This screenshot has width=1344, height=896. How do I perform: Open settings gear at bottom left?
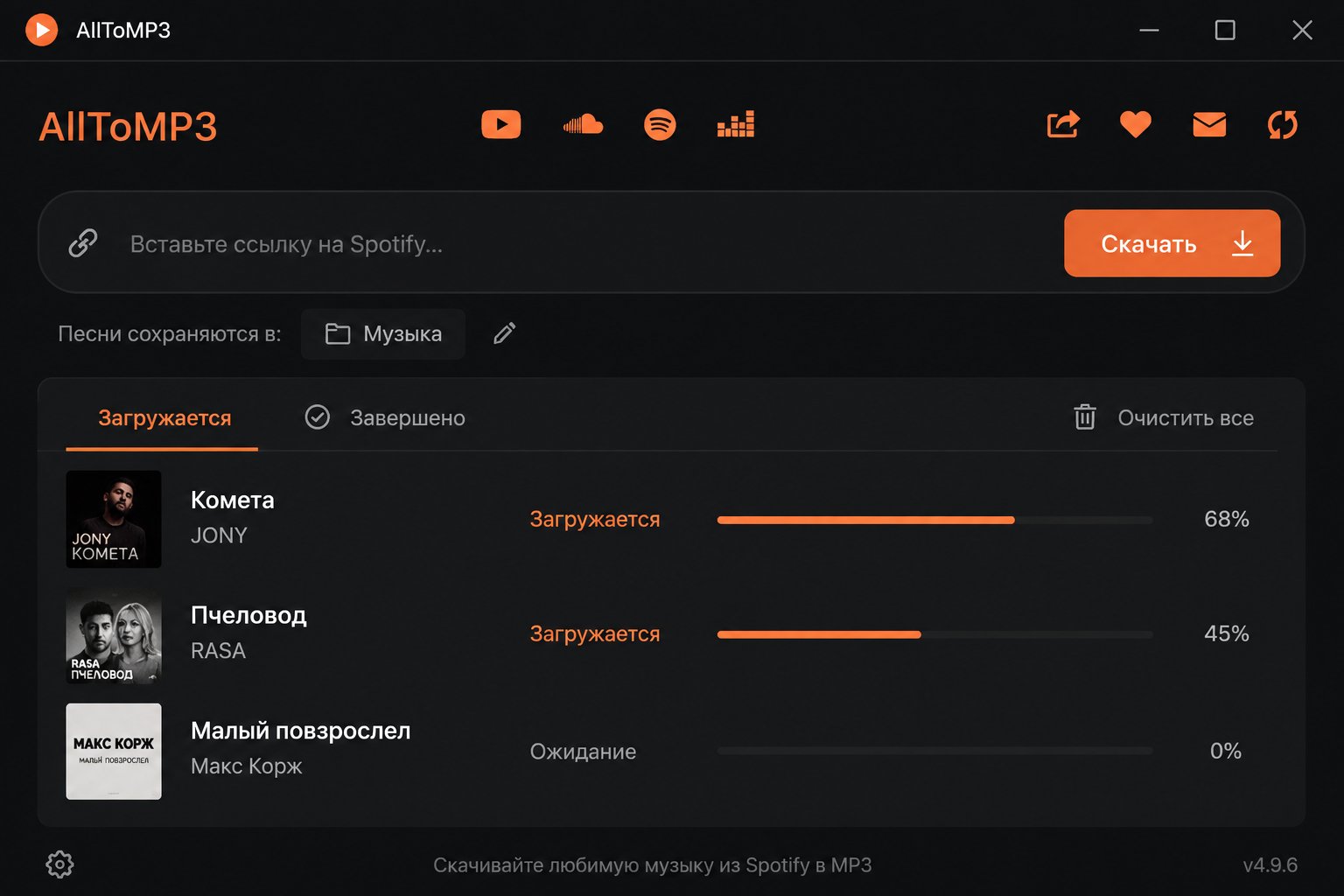pos(59,864)
